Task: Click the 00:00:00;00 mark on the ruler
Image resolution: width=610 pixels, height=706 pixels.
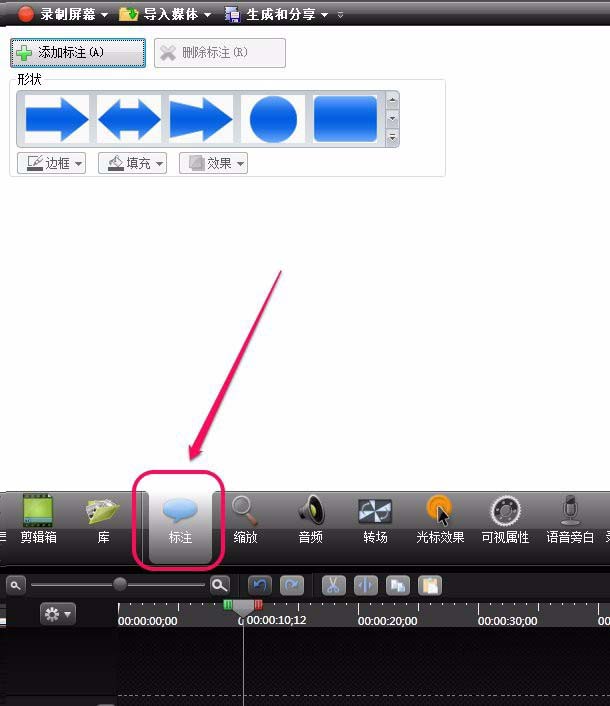Action: tap(148, 621)
